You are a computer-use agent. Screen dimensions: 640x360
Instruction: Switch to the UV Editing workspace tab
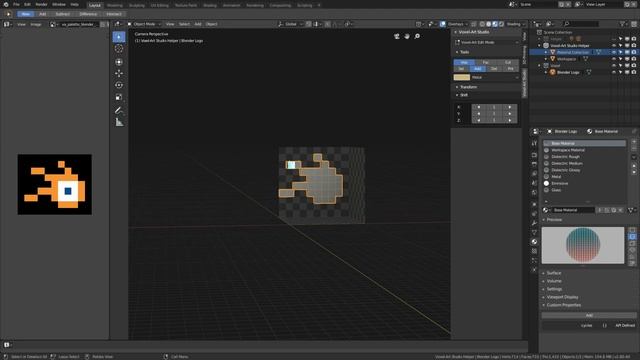pos(159,5)
